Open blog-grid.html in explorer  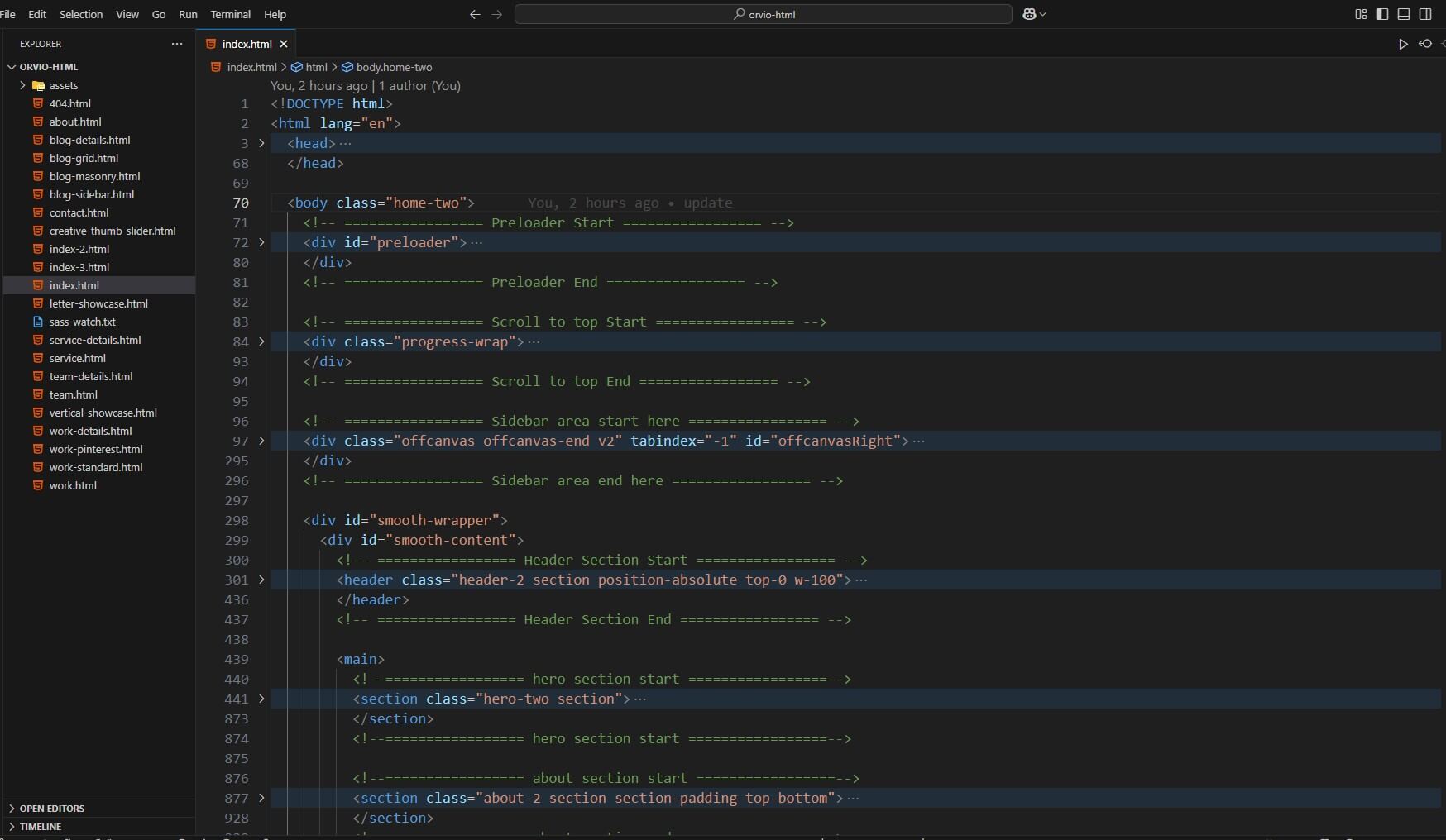(x=84, y=158)
